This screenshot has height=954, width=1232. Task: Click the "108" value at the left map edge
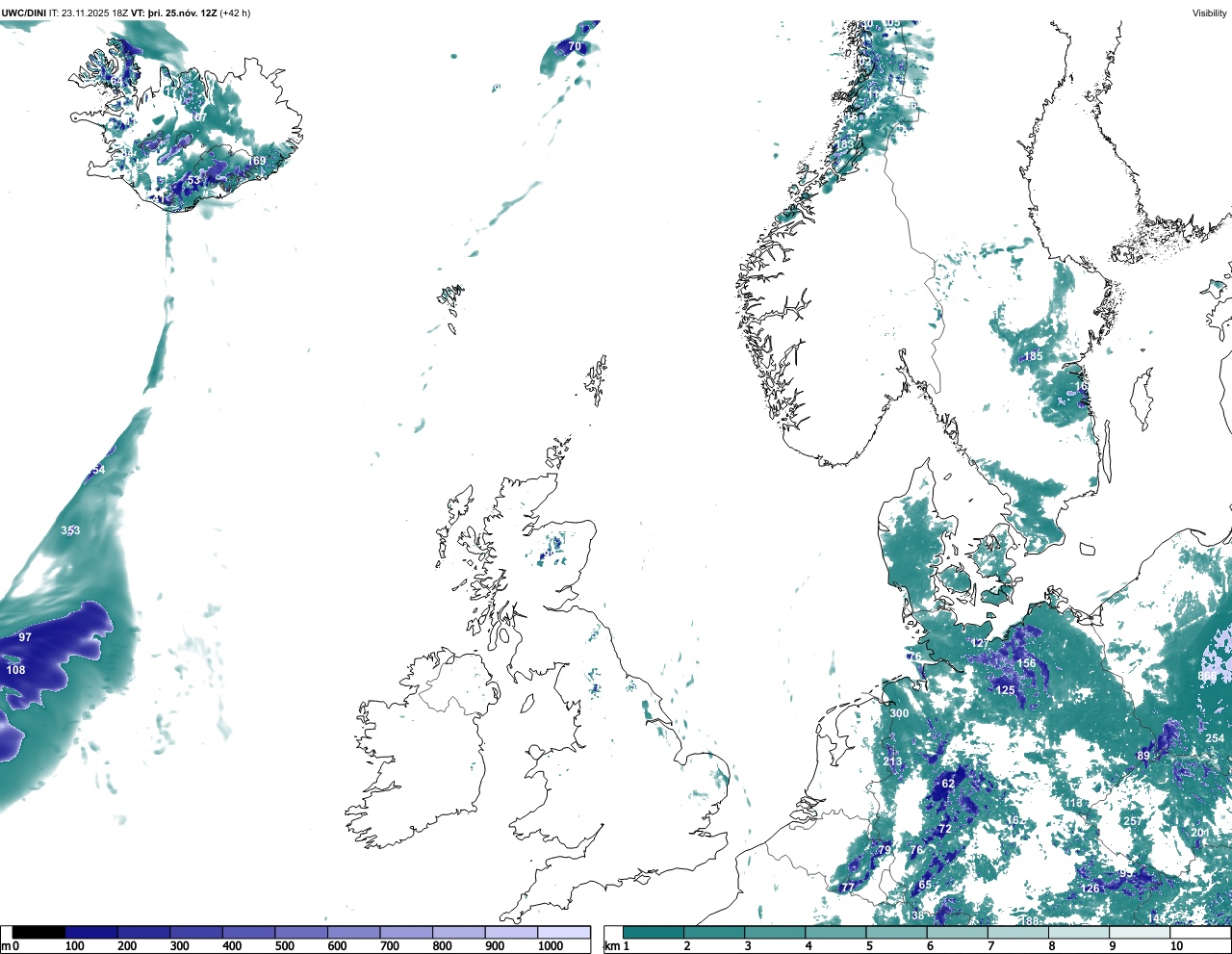coord(15,670)
